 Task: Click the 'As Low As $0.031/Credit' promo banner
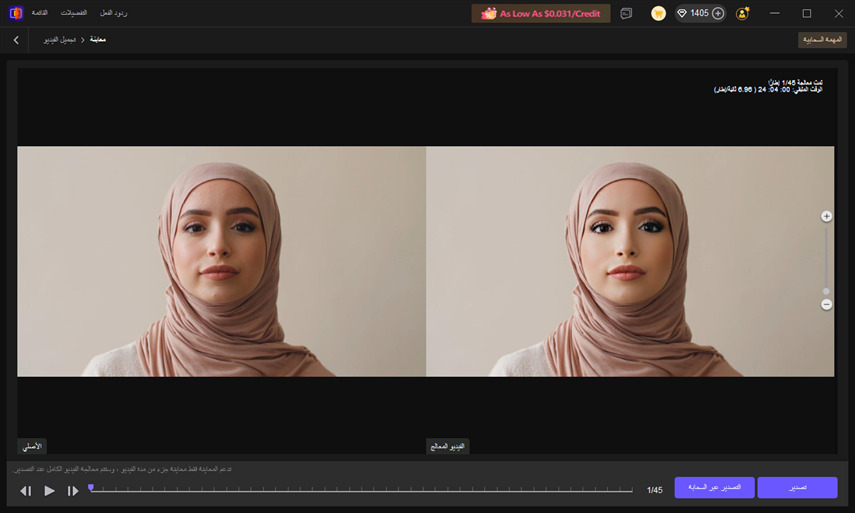click(540, 14)
